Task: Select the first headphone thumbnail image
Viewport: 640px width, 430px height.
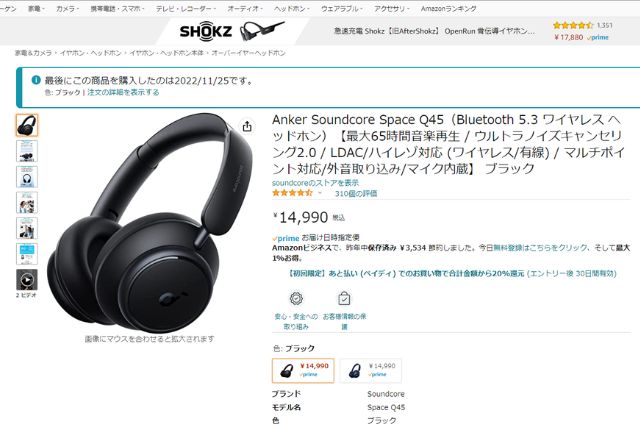Action: [x=27, y=125]
